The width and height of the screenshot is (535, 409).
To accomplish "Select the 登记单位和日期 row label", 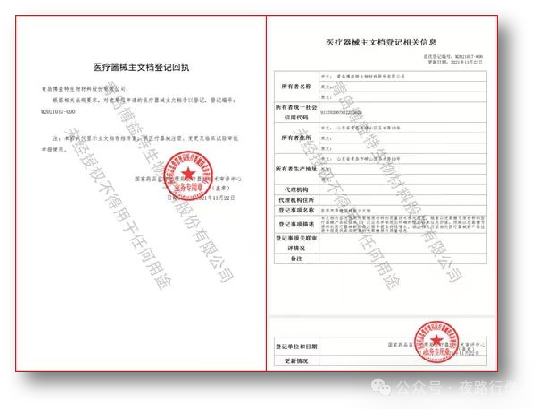I will 296,347.
